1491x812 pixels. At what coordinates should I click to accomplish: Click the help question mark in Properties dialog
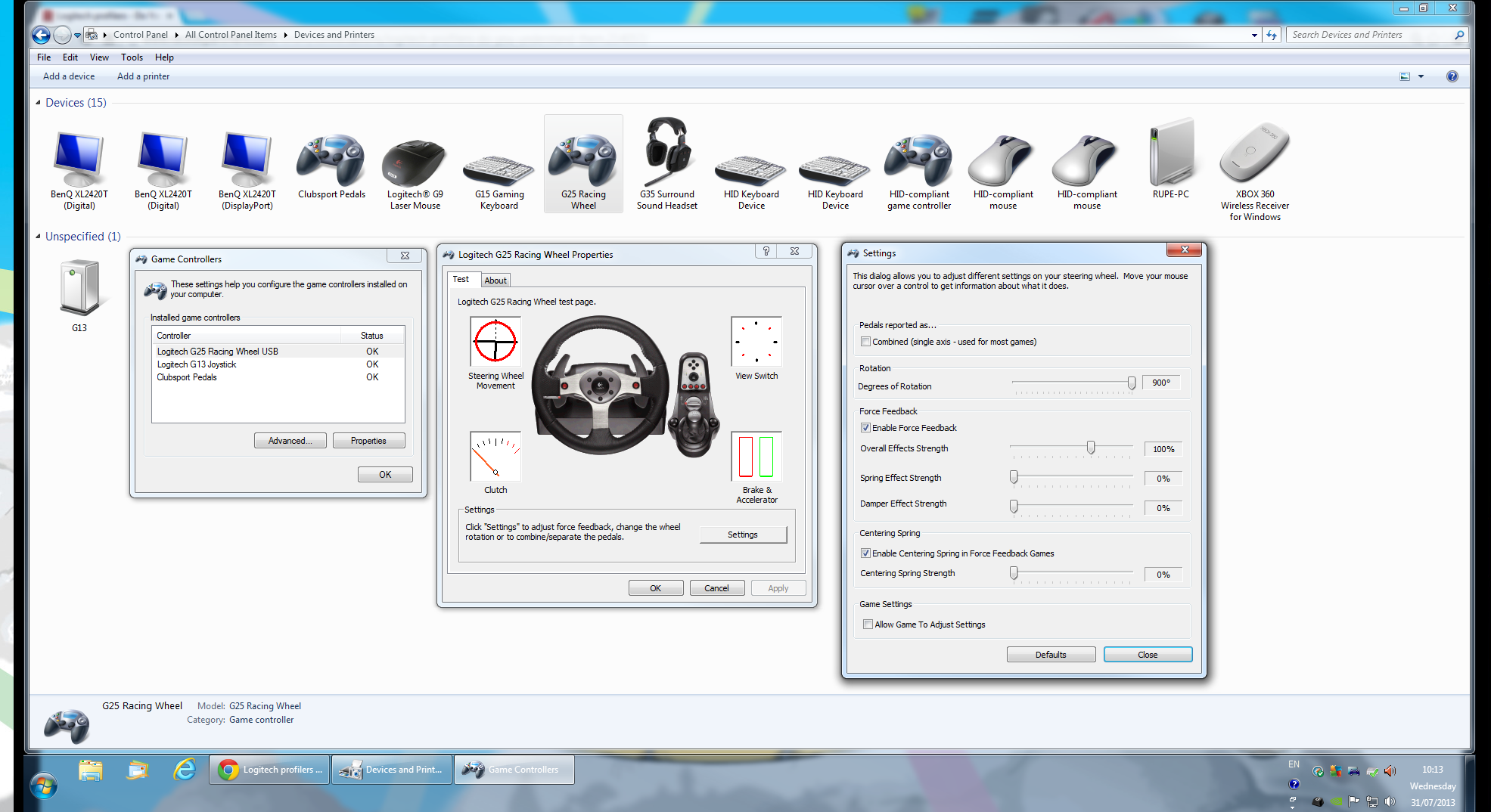[x=766, y=252]
